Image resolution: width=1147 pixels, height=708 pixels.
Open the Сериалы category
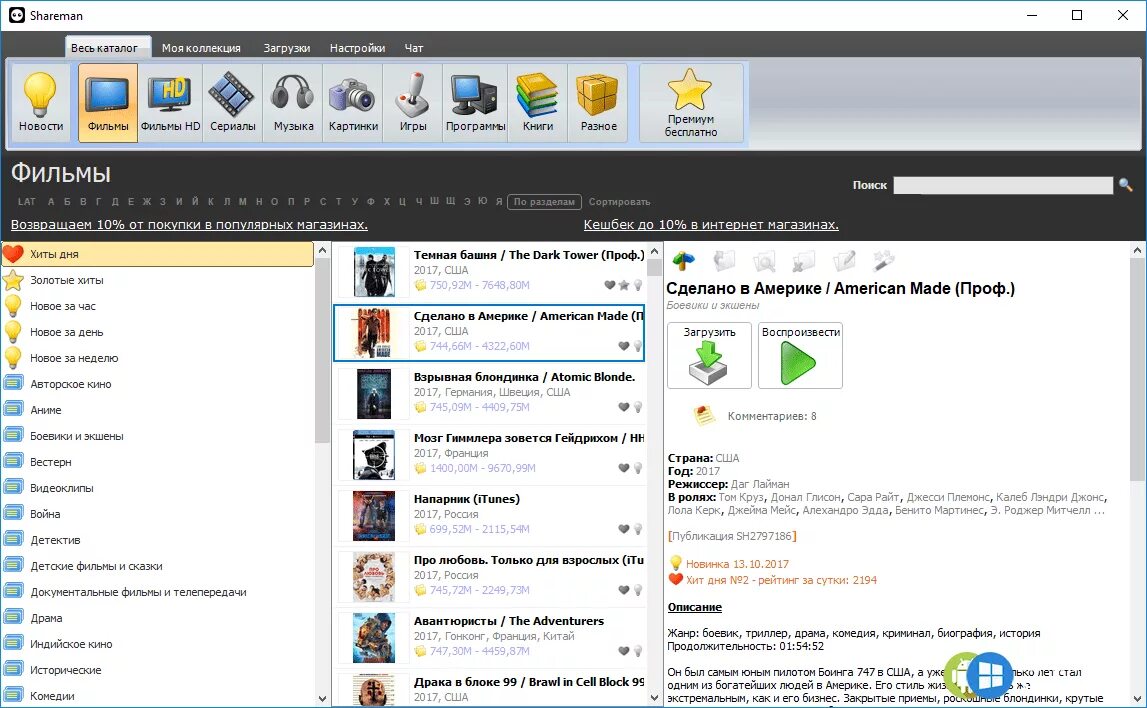click(233, 102)
